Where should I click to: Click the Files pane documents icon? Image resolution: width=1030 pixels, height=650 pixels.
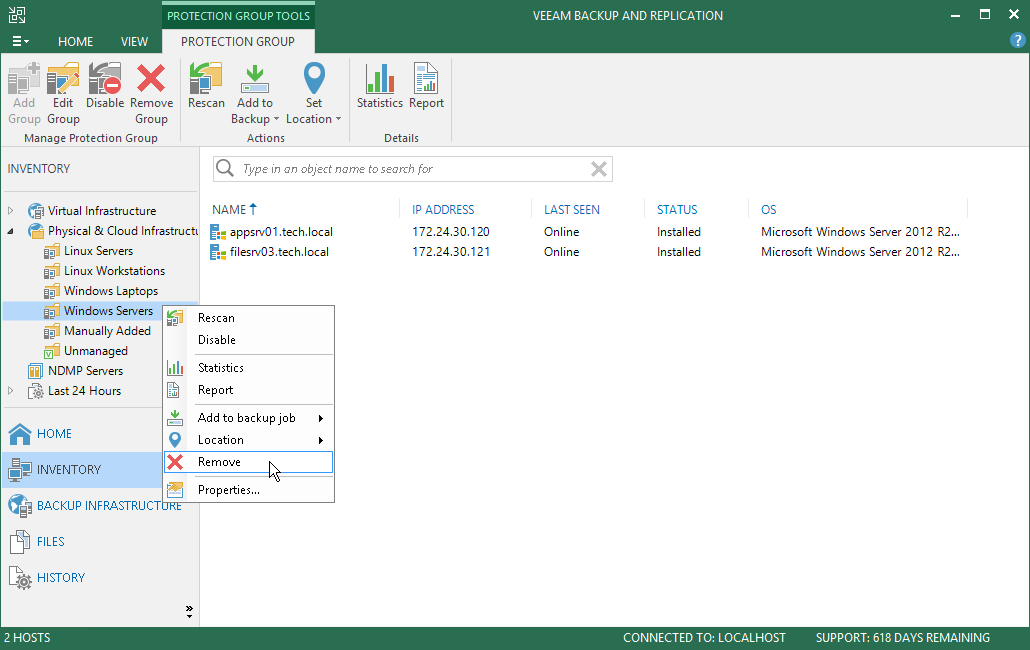tap(20, 542)
